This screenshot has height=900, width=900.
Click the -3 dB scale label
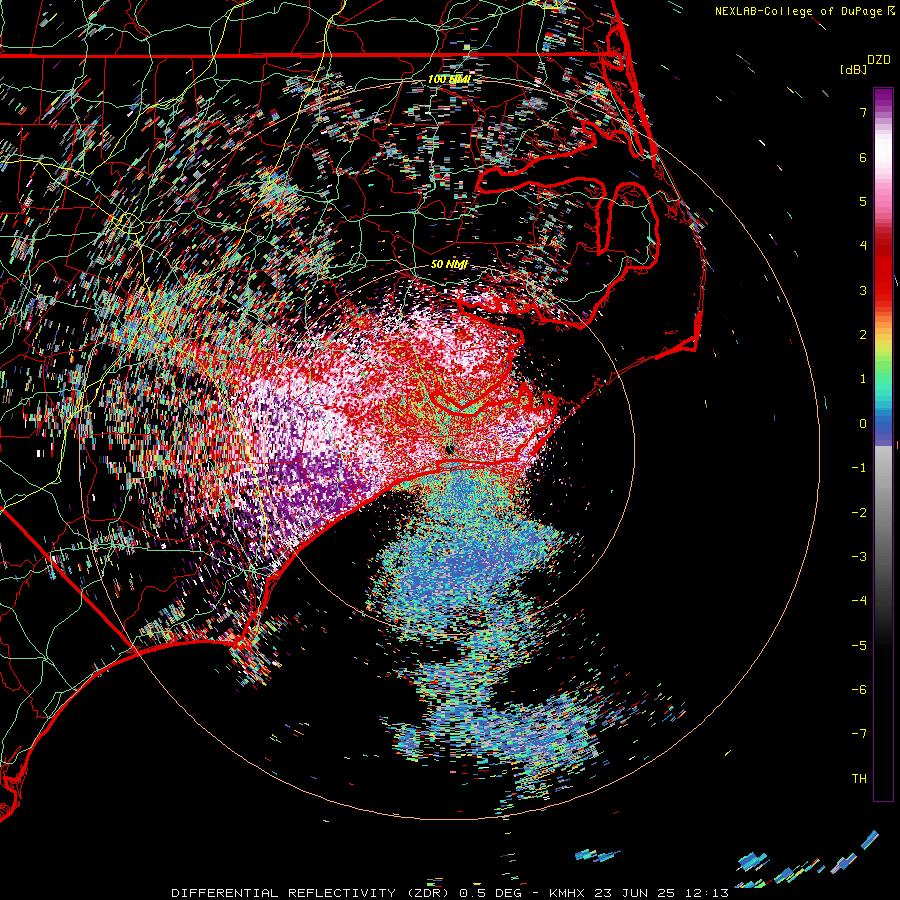pos(859,557)
